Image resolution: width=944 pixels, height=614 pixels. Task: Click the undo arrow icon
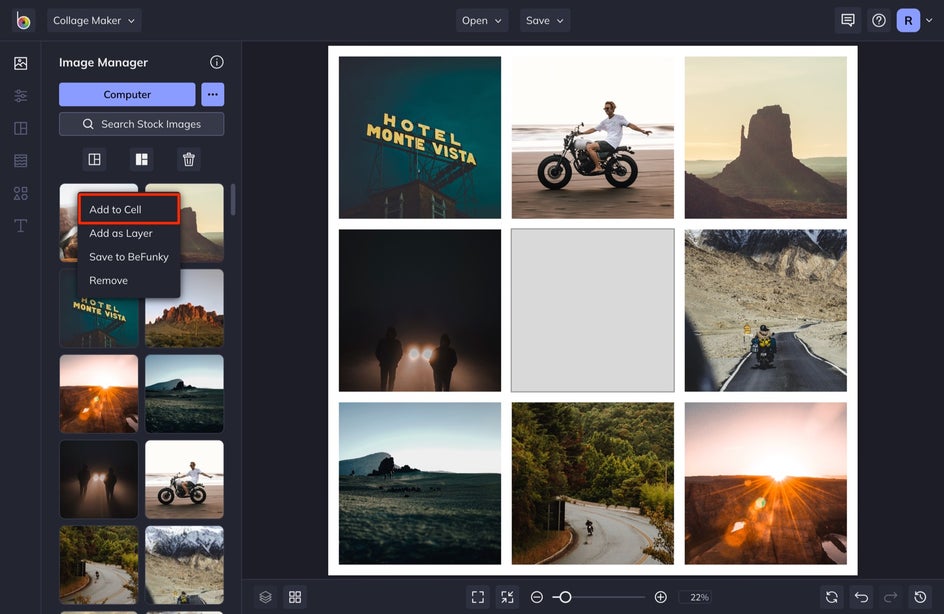tap(861, 597)
